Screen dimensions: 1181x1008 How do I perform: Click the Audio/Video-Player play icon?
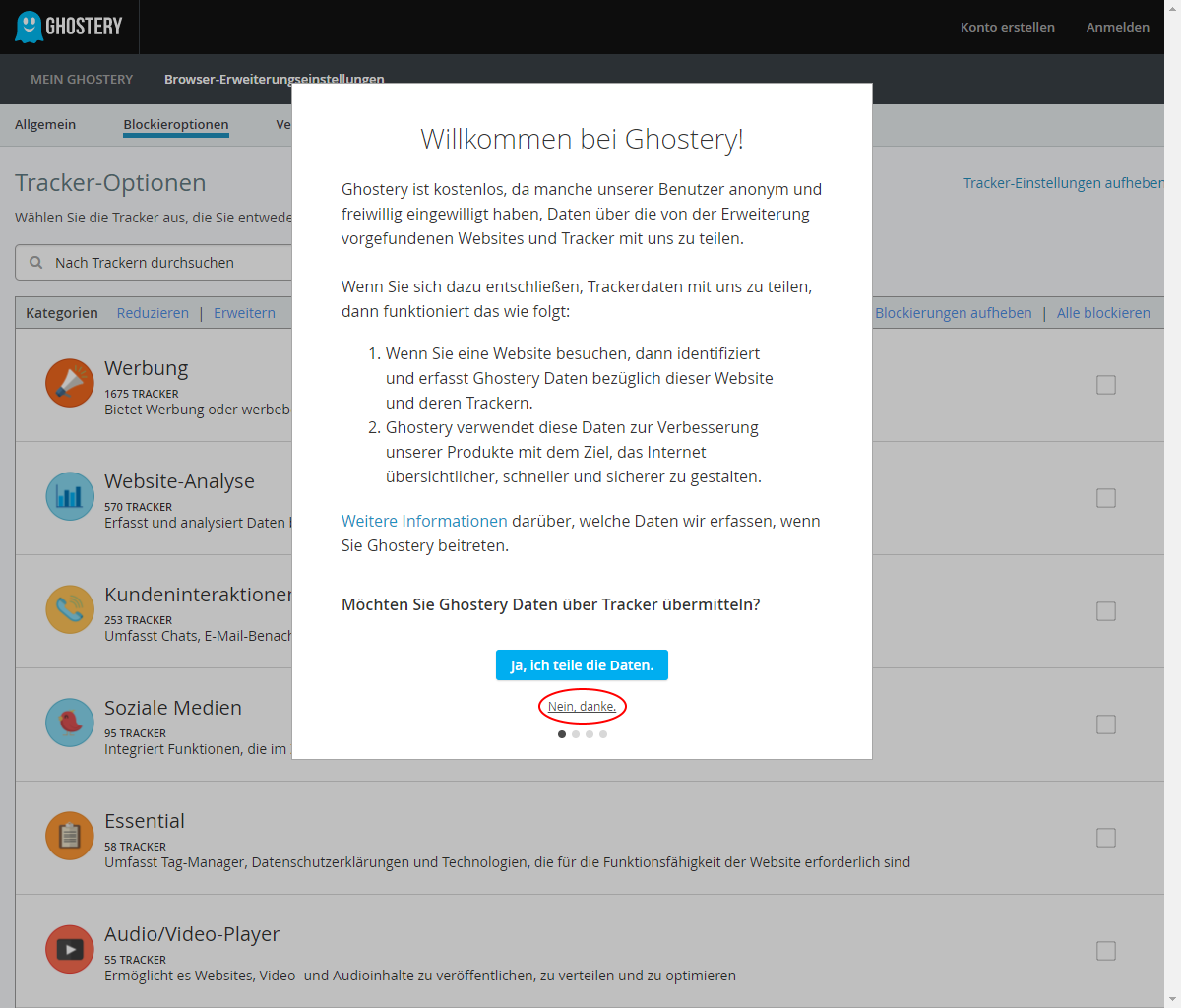pyautogui.click(x=70, y=949)
